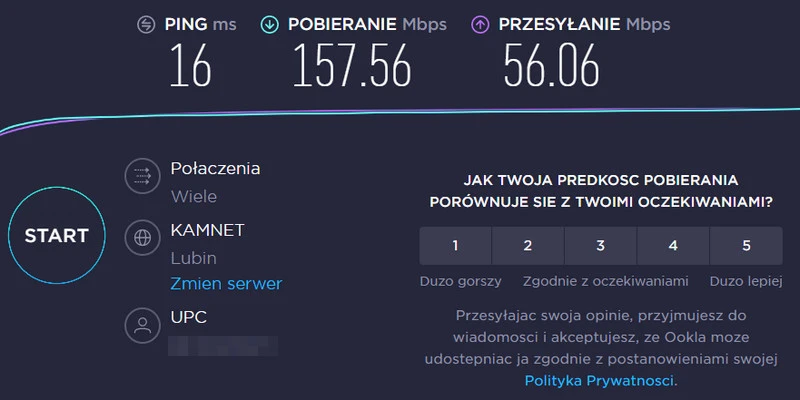
Task: Click the ping value 16
Action: pos(190,68)
